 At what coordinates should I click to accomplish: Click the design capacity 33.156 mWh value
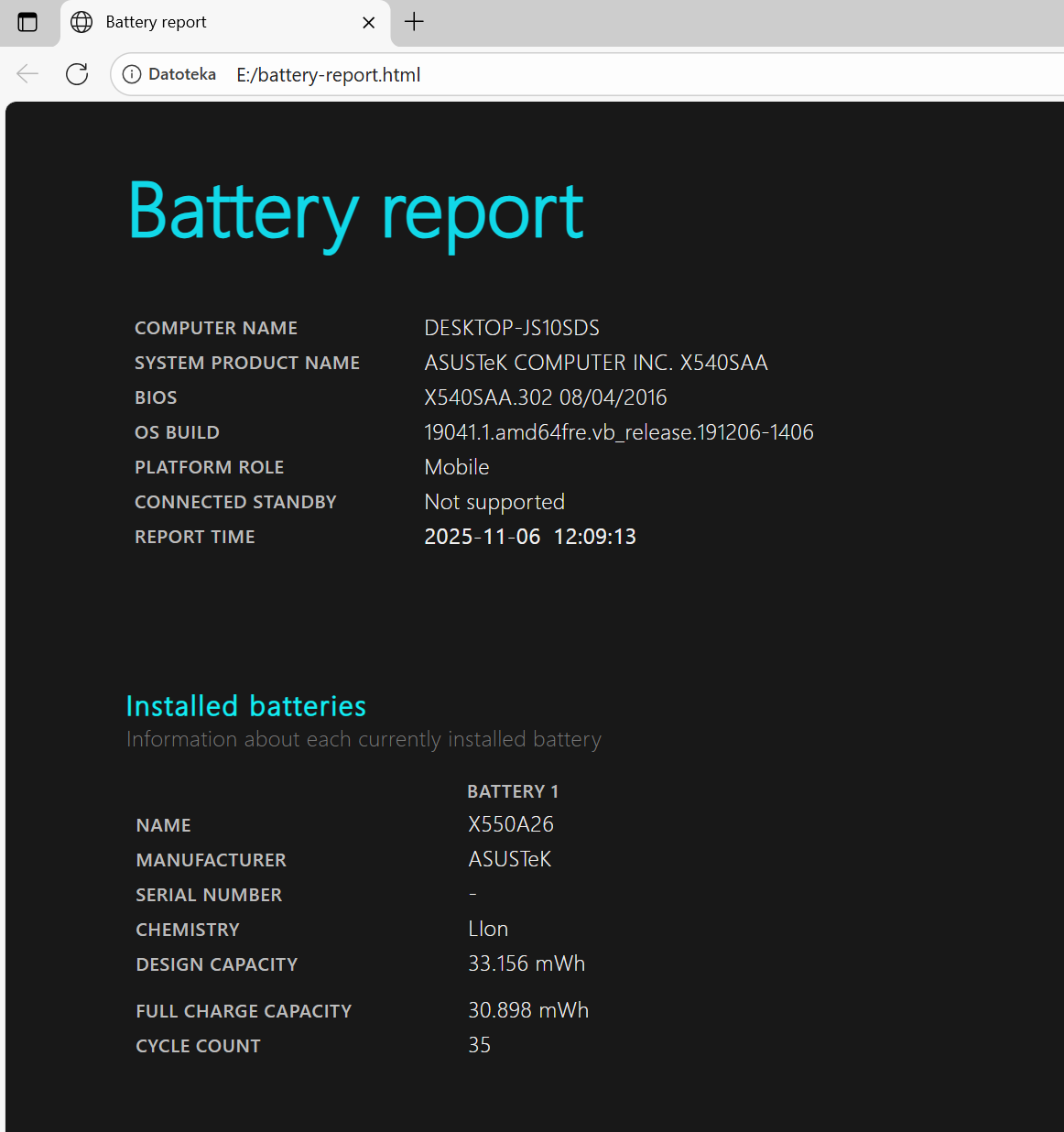(527, 963)
